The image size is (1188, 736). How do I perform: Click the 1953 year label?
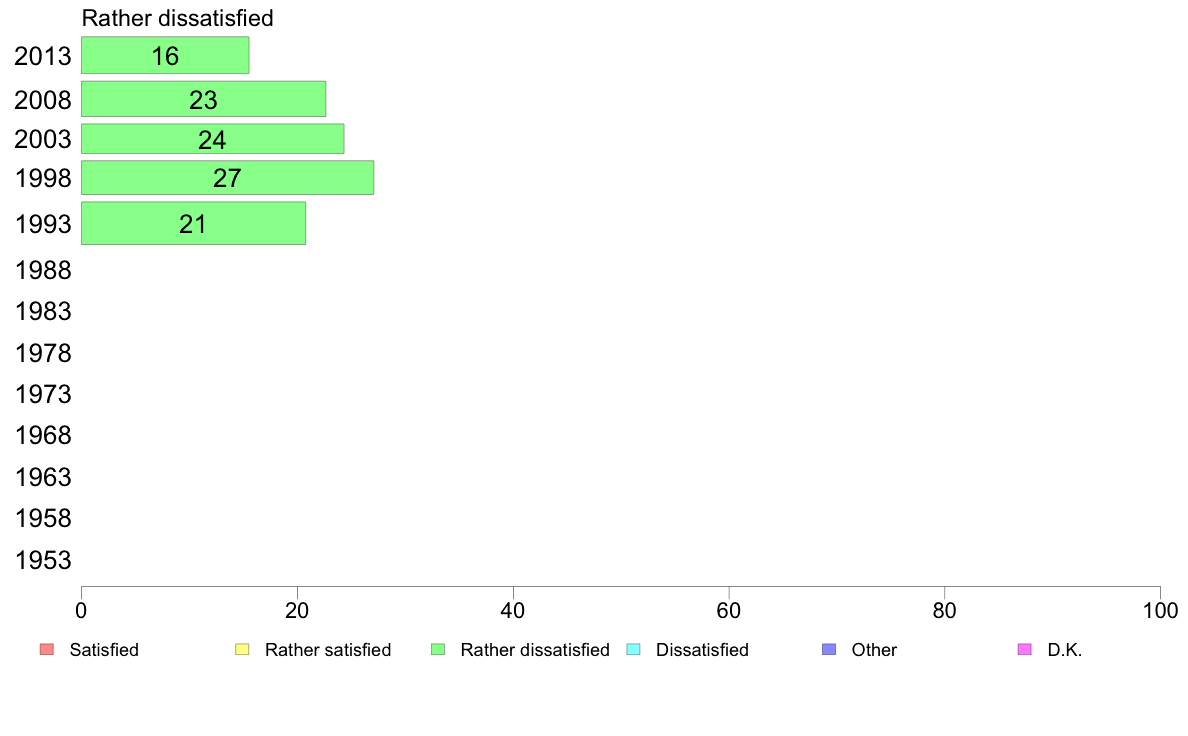43,560
